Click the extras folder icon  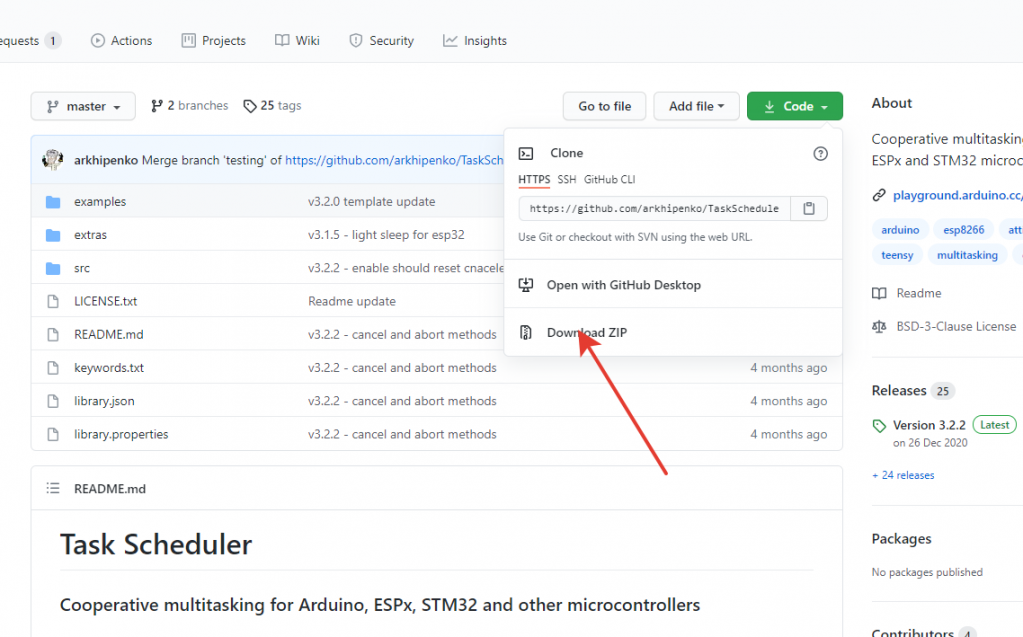[53, 235]
